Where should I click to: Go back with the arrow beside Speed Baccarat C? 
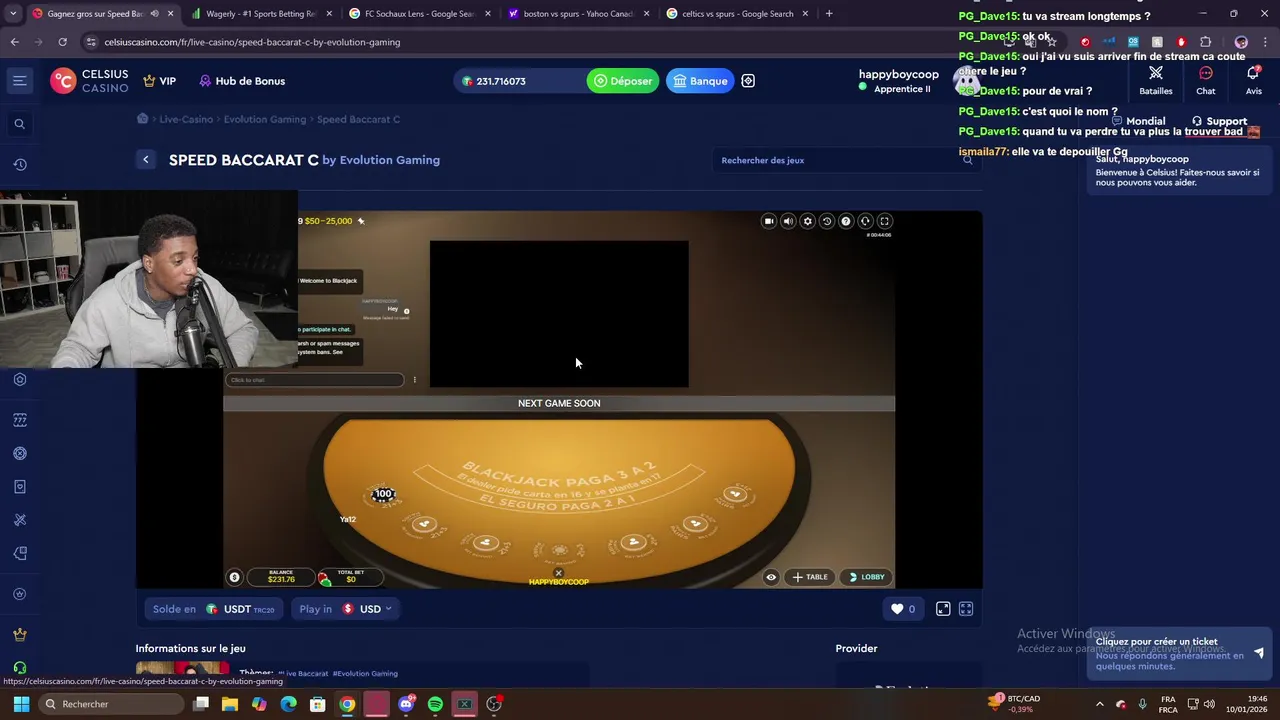[146, 160]
